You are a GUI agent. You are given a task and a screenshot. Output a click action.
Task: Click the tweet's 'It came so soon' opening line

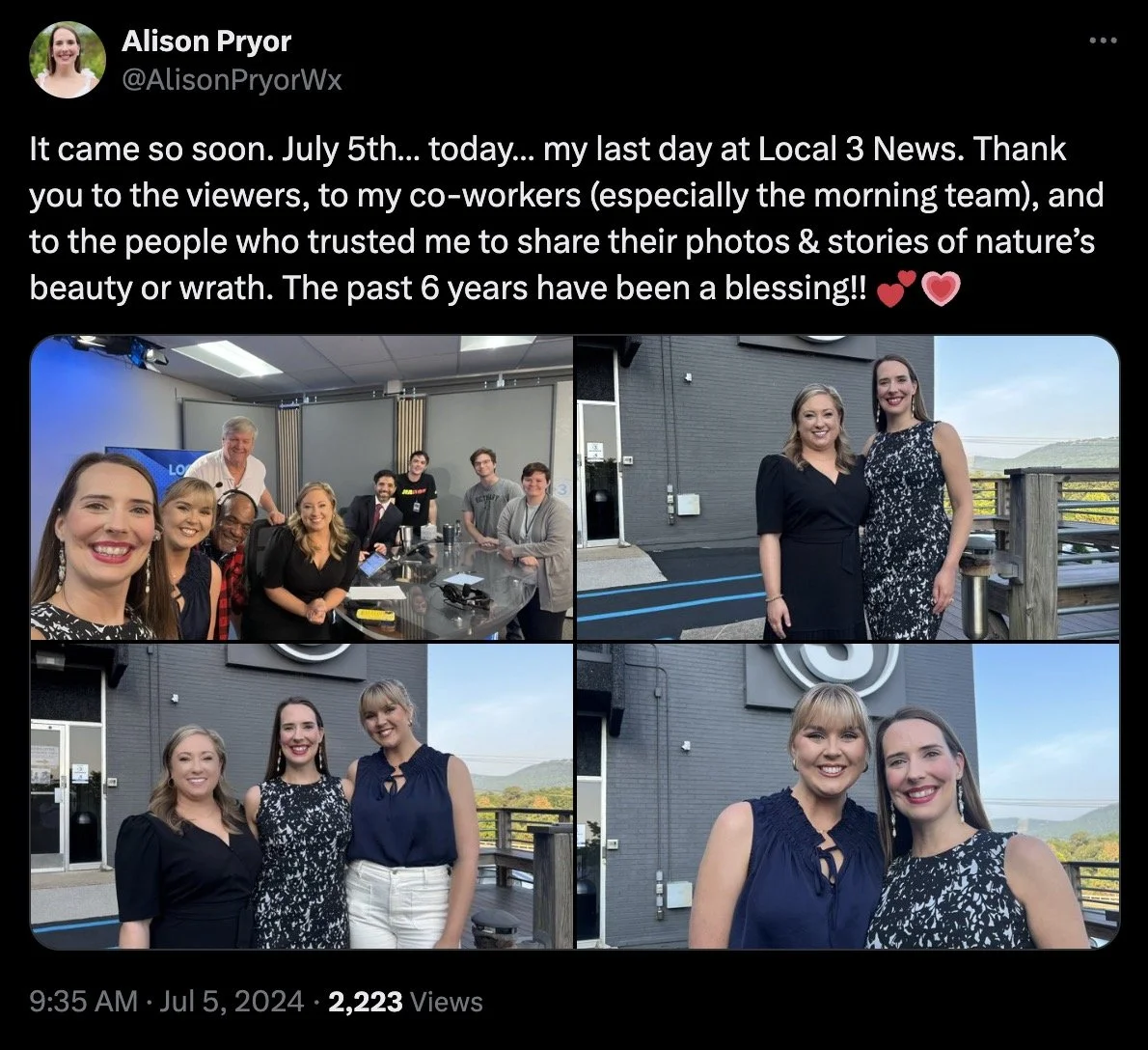[151, 150]
